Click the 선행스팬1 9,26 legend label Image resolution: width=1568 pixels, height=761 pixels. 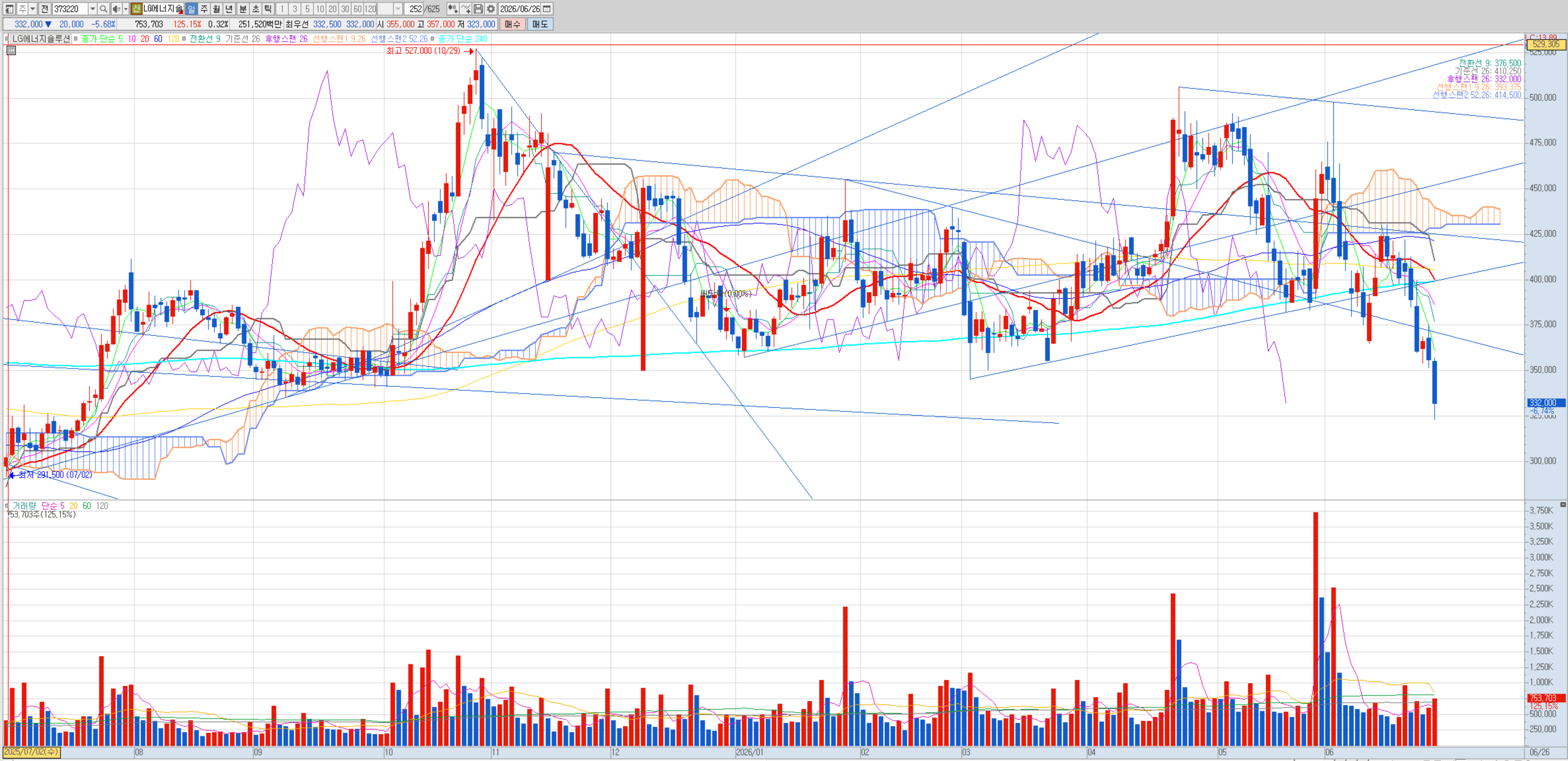click(339, 38)
